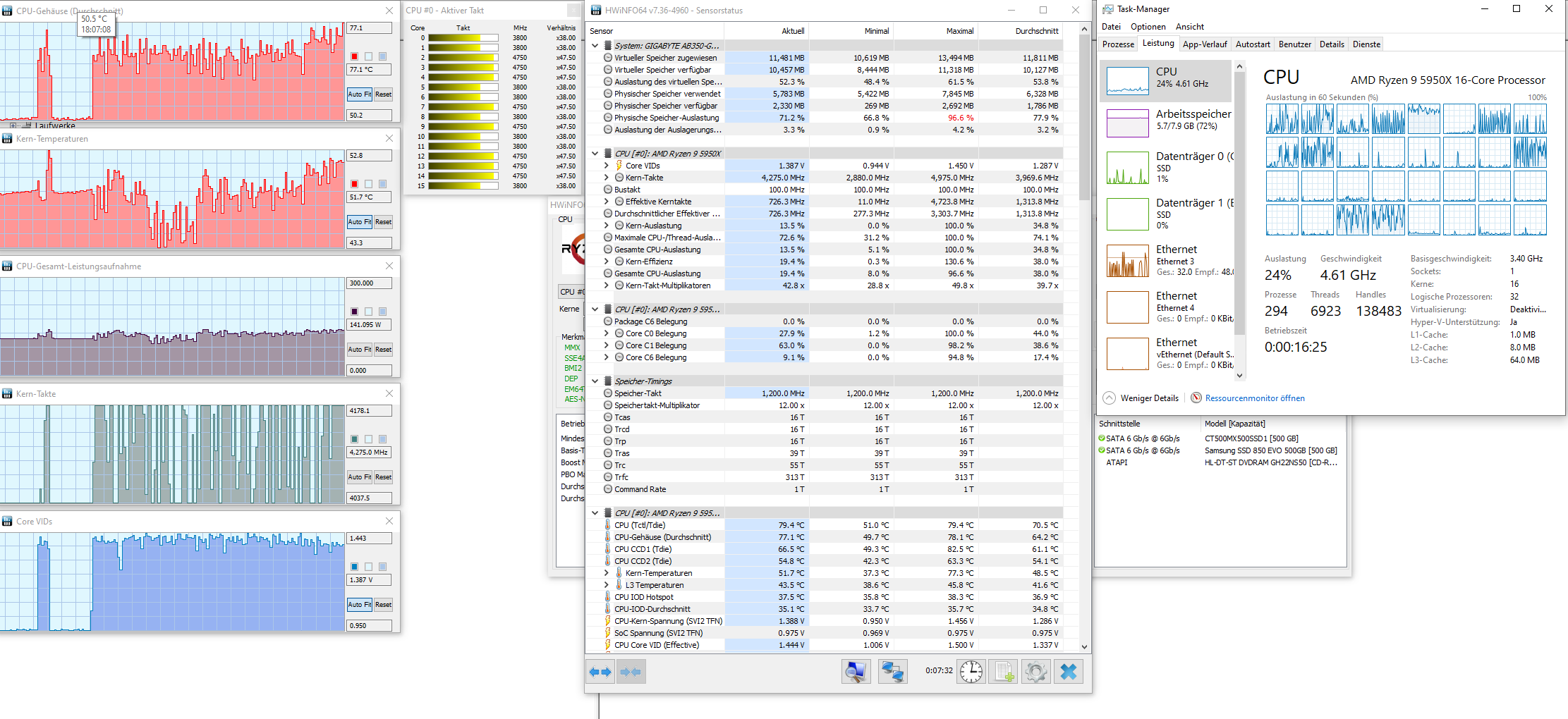Screen dimensions: 1568x719
Task: Click the green status icon for CT500MX500SSD1 drive
Action: point(1102,438)
